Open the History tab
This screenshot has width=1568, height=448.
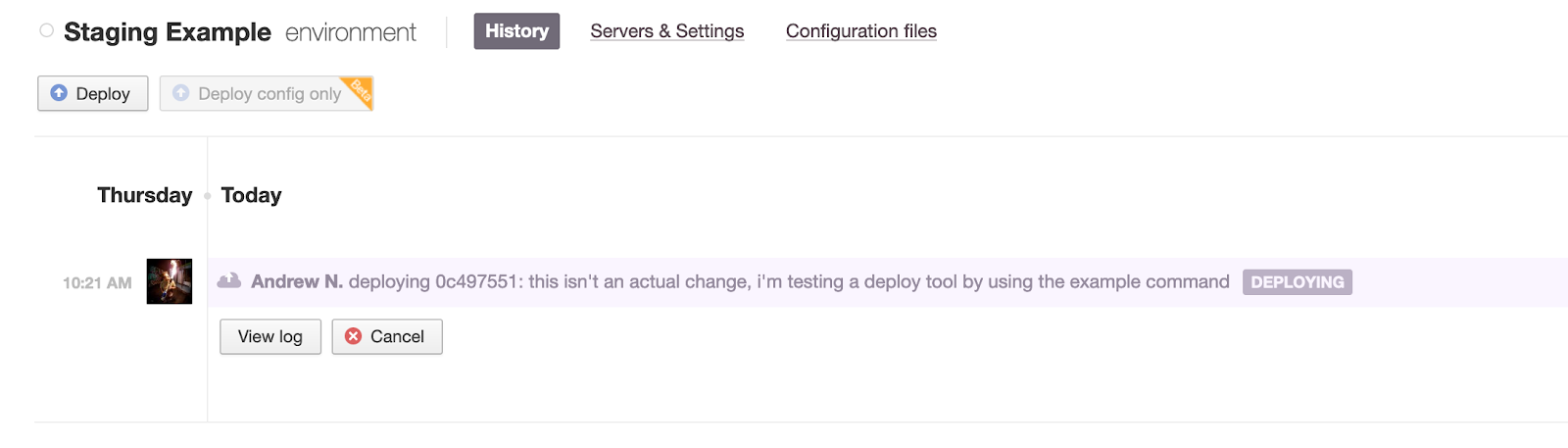[516, 31]
